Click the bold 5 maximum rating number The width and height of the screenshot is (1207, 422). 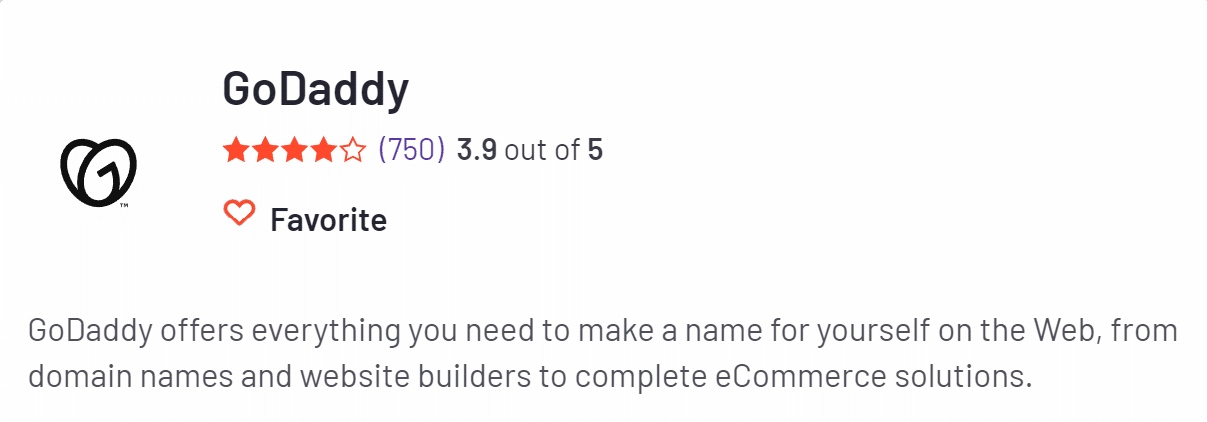point(595,150)
